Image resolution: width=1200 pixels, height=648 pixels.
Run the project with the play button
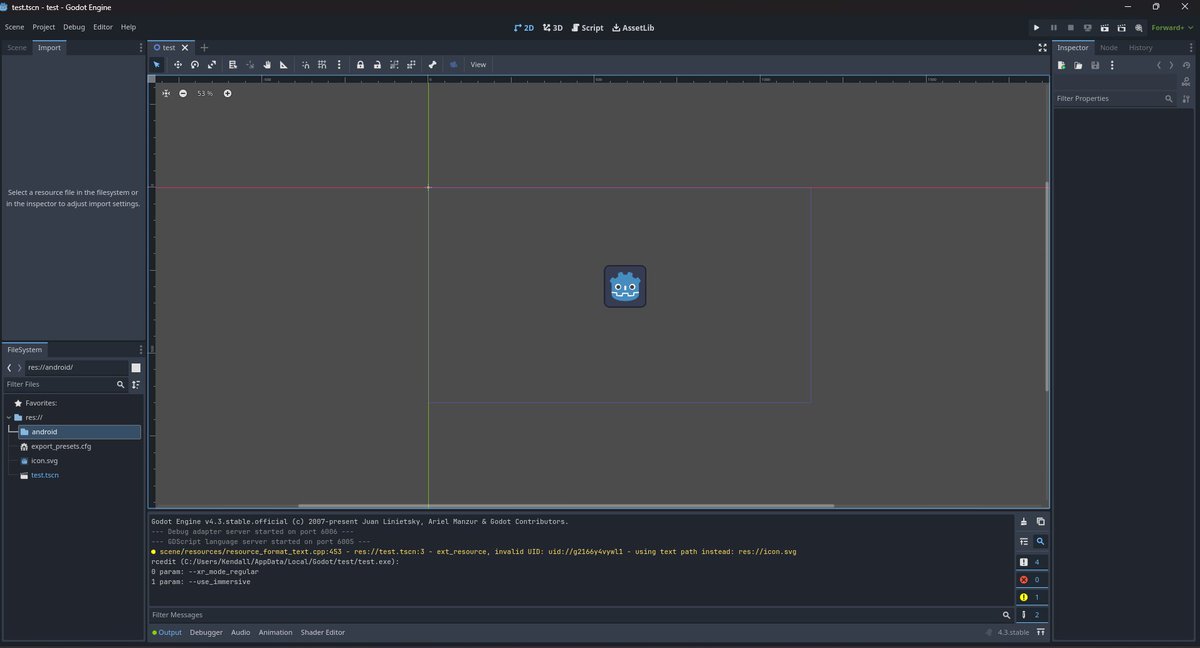(x=1036, y=28)
